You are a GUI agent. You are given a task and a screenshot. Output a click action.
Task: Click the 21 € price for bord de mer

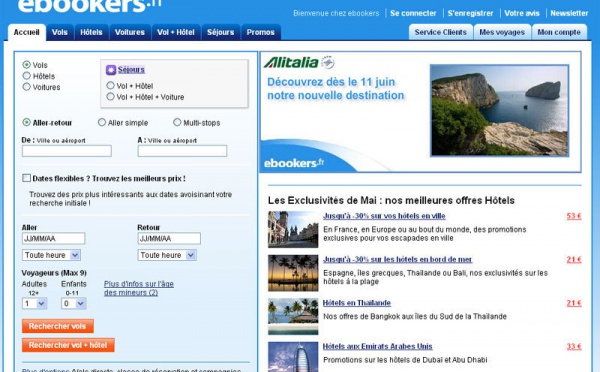tap(574, 259)
